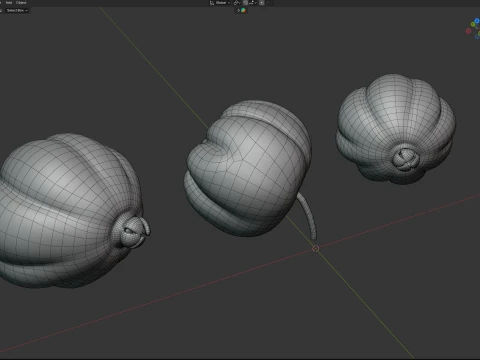
Task: Open the pivot point dropdown
Action: tap(237, 3)
